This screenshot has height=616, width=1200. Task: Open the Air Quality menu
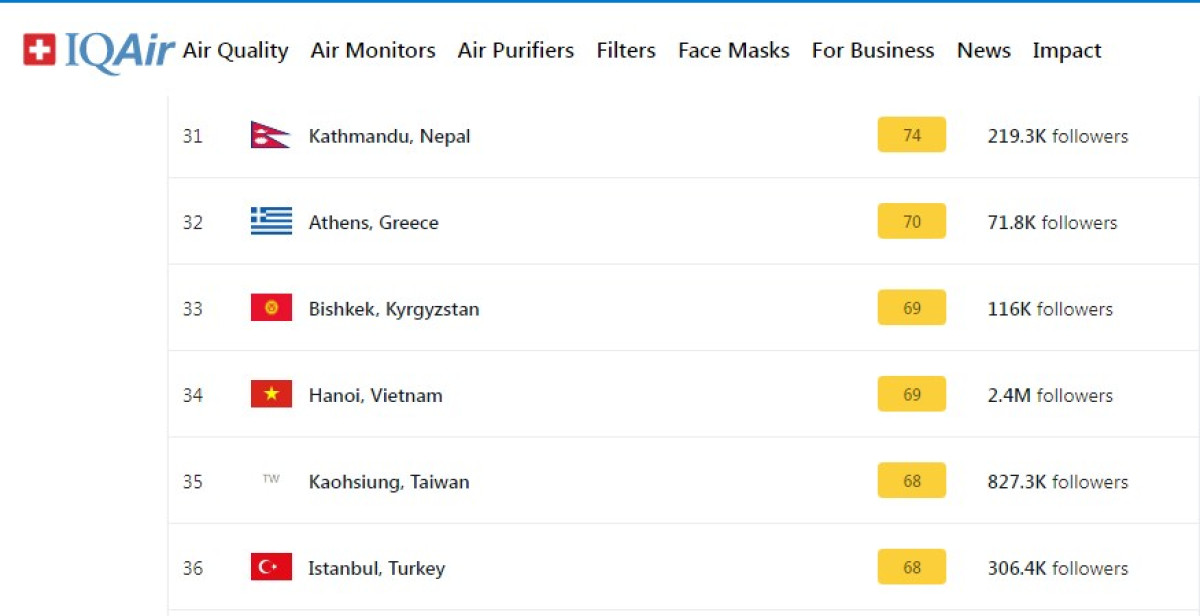click(235, 51)
